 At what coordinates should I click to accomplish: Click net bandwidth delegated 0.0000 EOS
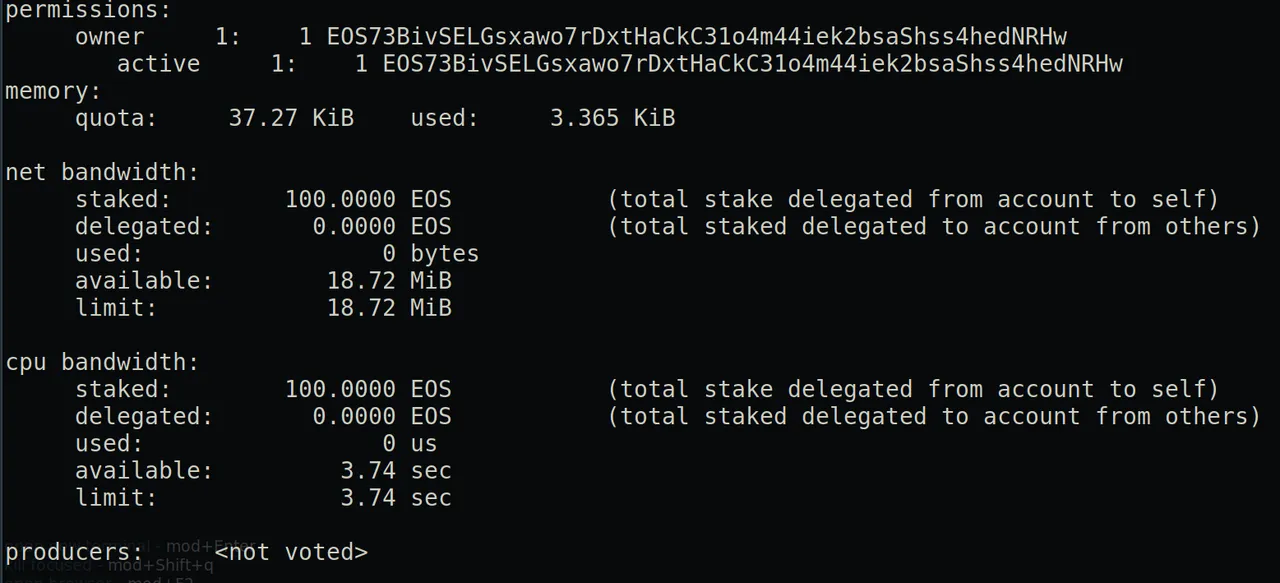382,226
